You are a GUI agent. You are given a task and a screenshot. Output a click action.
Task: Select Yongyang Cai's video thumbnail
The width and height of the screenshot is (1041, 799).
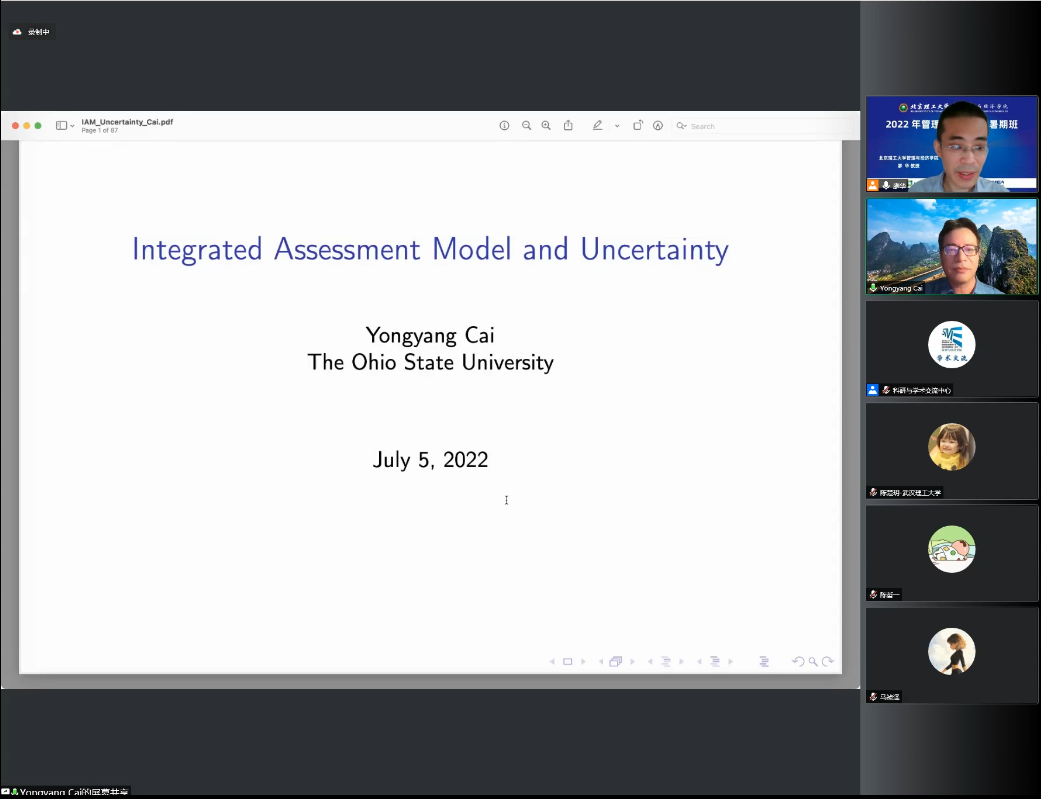tap(951, 246)
